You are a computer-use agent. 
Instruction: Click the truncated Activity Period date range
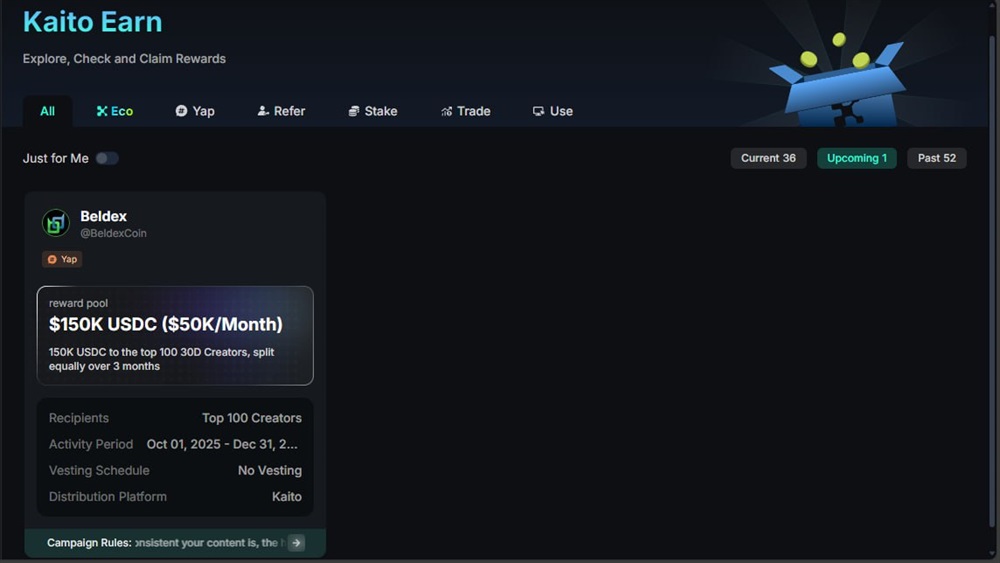point(222,444)
